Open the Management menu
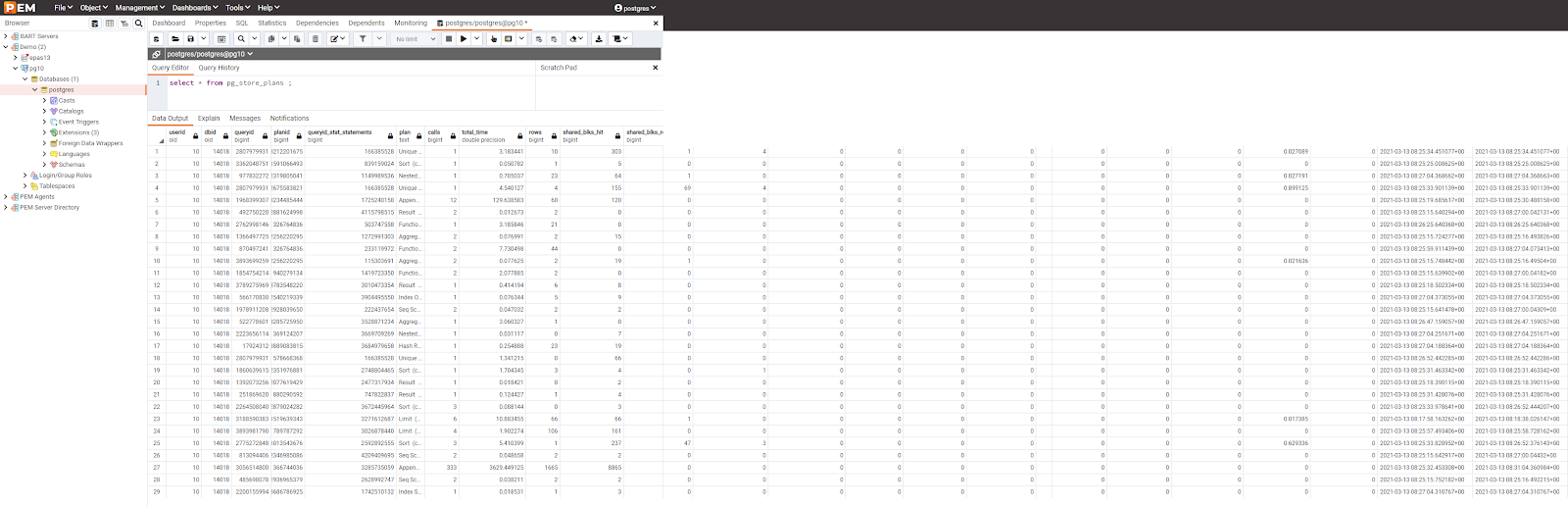The image size is (1568, 507). point(140,7)
